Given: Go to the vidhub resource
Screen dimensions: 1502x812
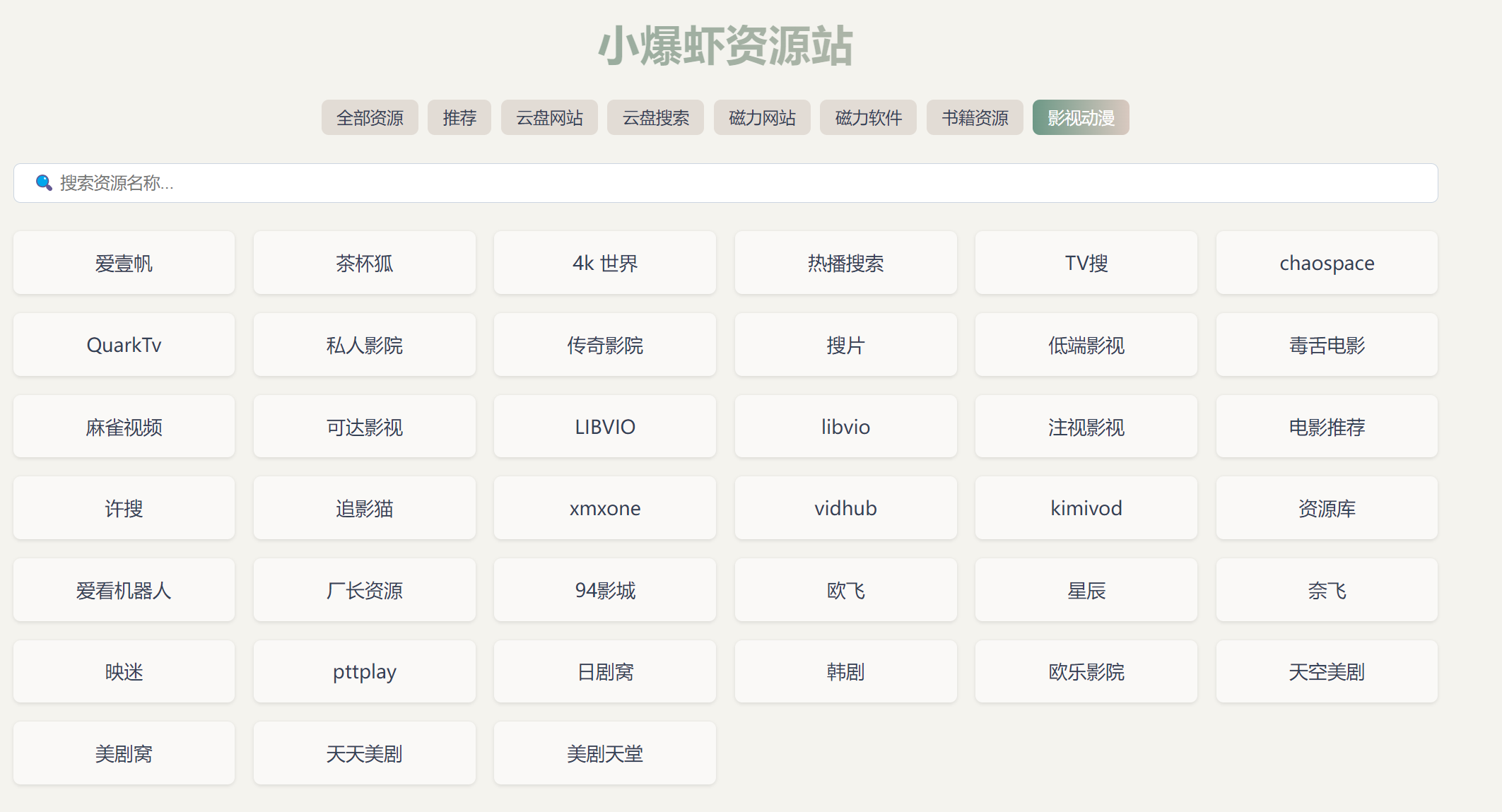Looking at the screenshot, I should coord(845,508).
